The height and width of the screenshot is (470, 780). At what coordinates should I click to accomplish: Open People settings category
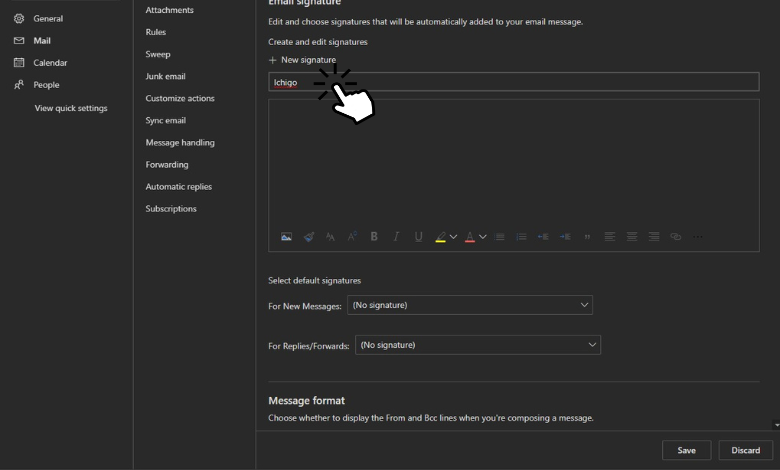click(x=46, y=85)
